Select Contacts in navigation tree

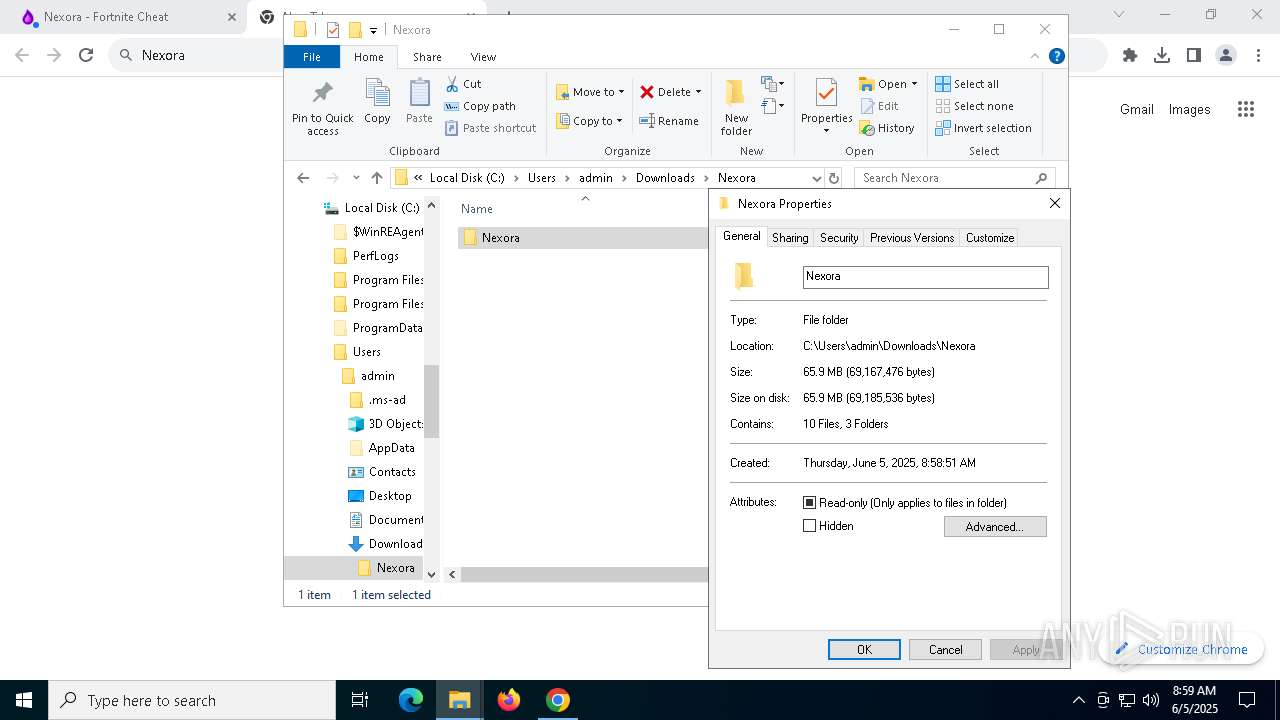[x=383, y=472]
